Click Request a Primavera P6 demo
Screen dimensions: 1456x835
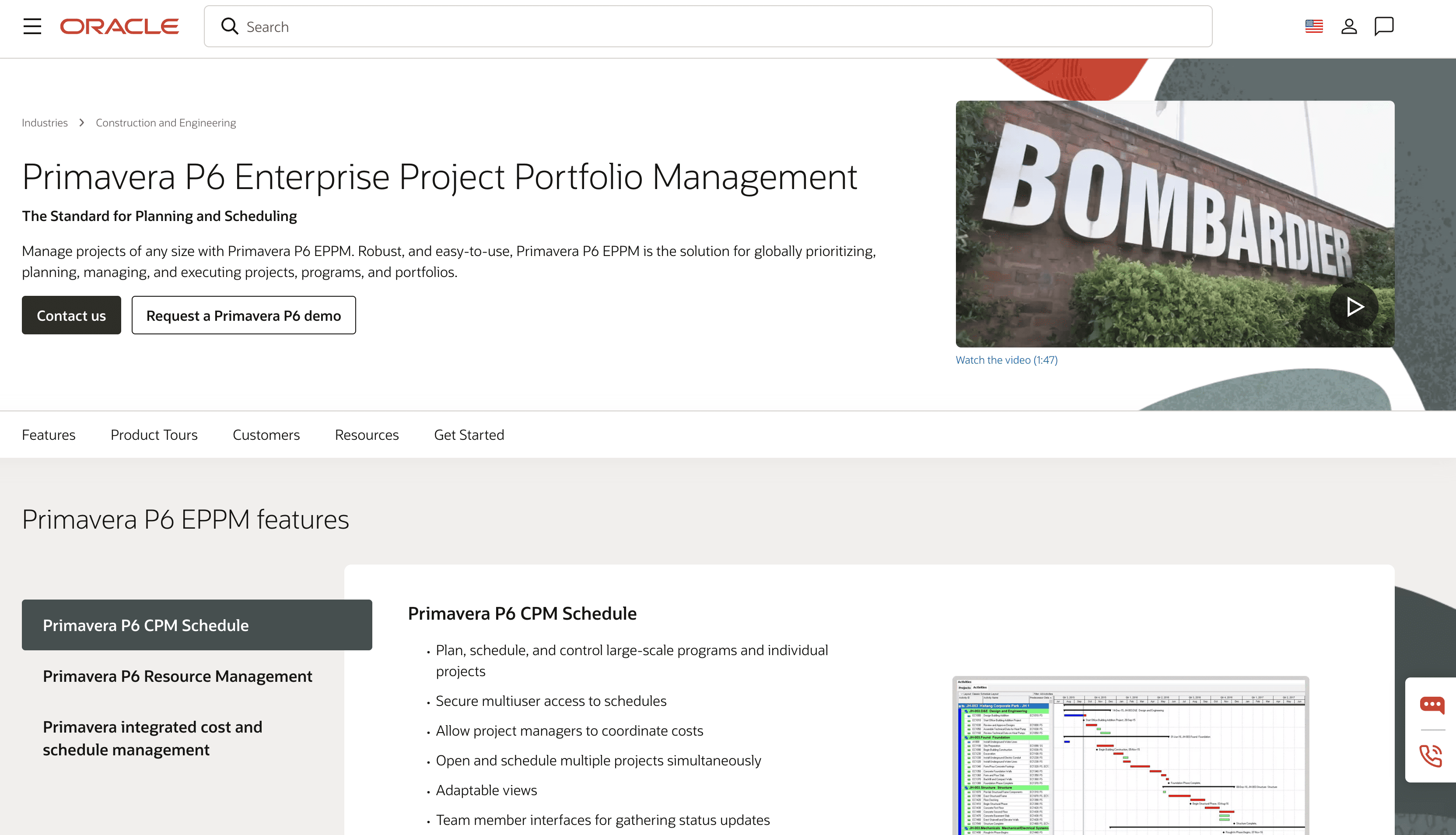[243, 315]
